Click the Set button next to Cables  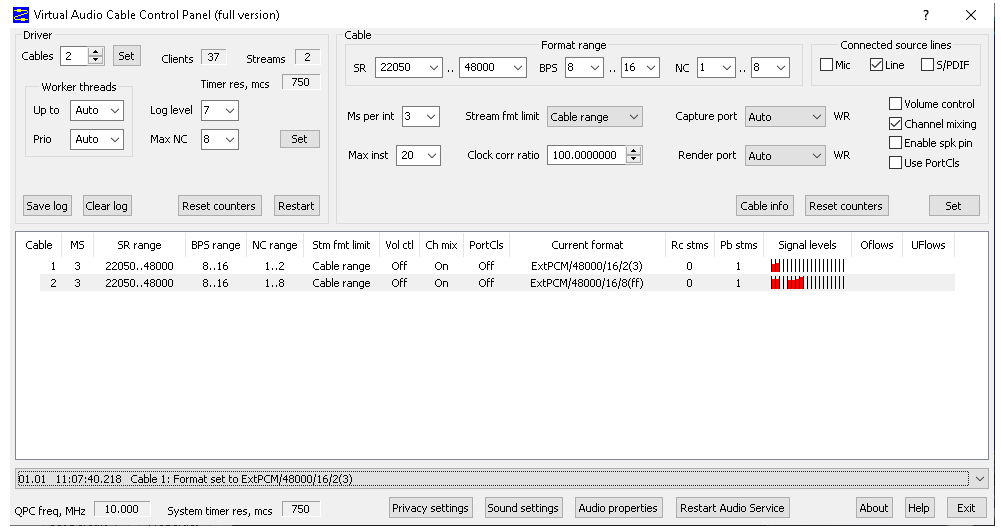pos(126,56)
